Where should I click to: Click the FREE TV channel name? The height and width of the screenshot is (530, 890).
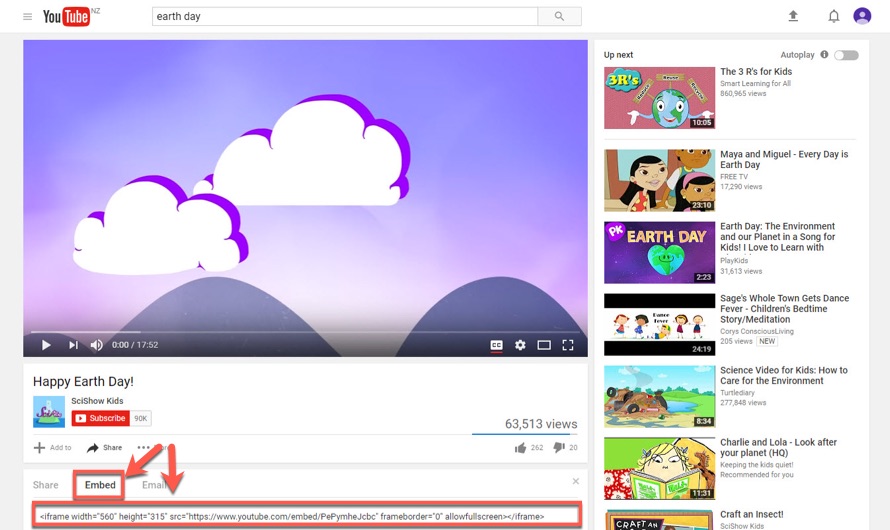coord(734,176)
